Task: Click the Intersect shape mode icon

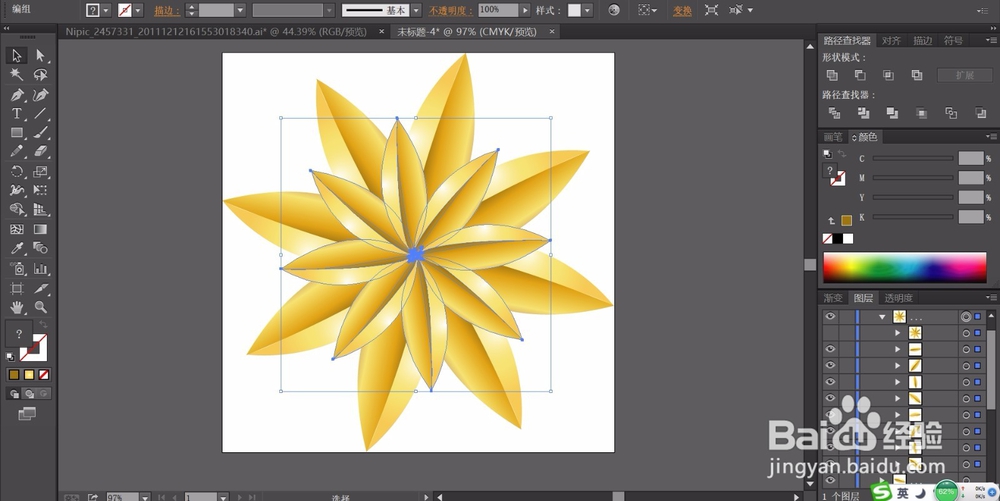Action: tap(888, 75)
